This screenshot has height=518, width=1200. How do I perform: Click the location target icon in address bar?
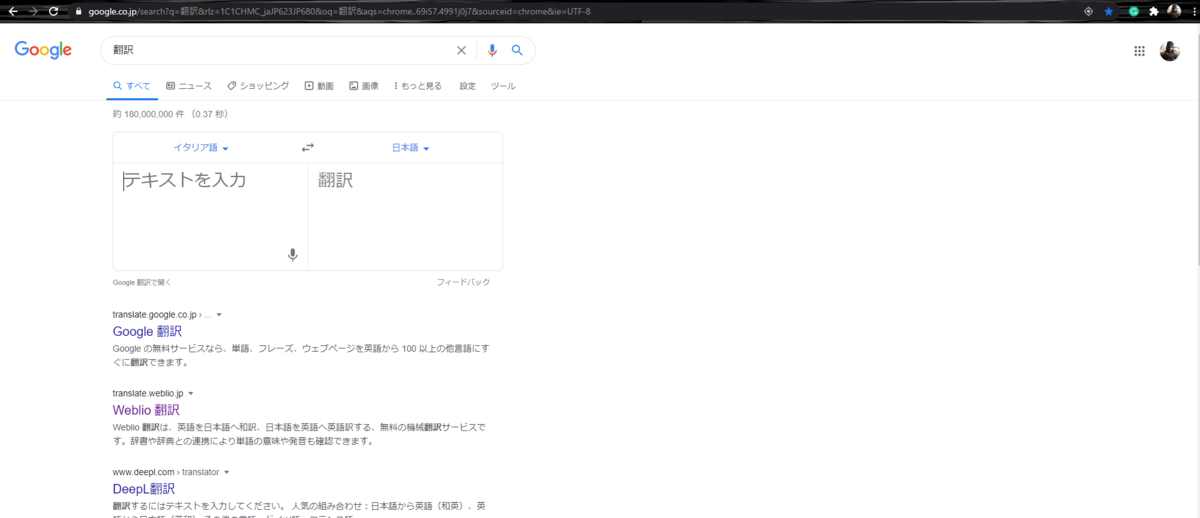(x=1089, y=11)
